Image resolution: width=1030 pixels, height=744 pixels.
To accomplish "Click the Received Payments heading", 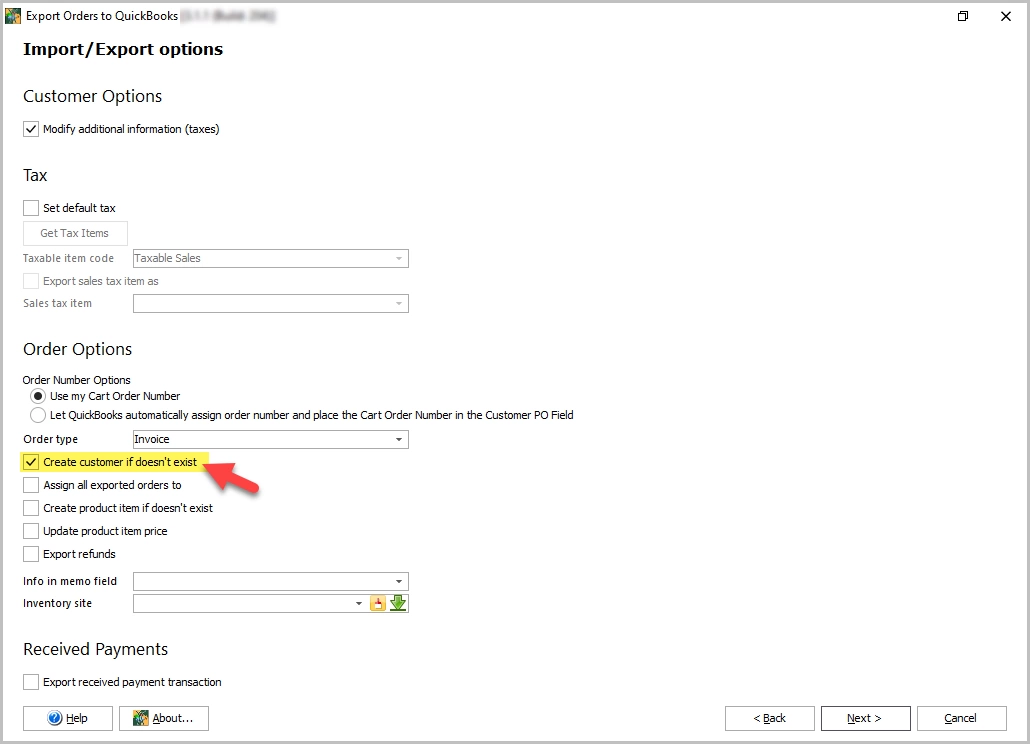I will (96, 649).
